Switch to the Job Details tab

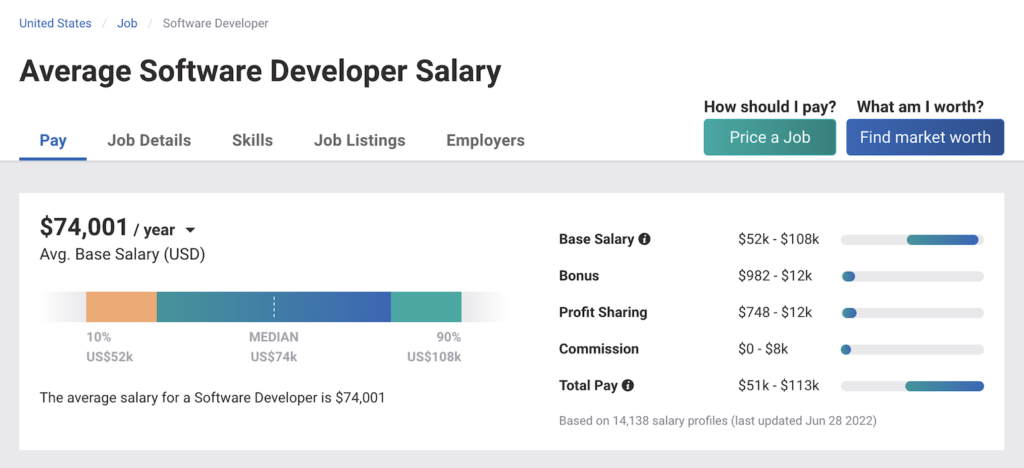(149, 140)
